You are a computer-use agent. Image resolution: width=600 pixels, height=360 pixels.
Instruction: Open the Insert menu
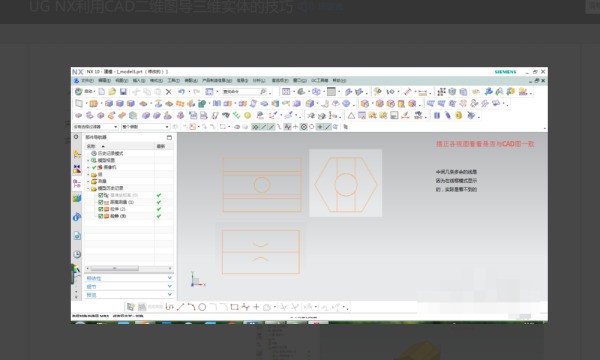click(139, 81)
